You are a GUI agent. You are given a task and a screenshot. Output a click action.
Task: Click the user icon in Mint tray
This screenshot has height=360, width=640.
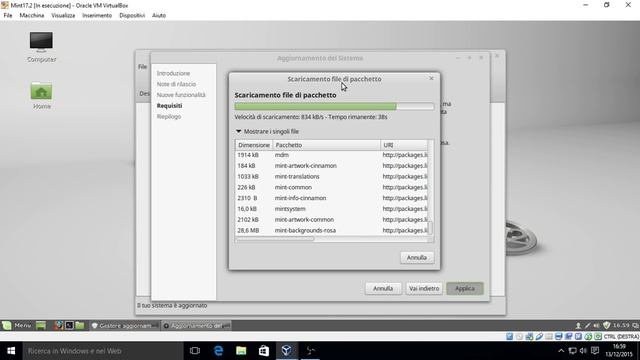coord(578,325)
